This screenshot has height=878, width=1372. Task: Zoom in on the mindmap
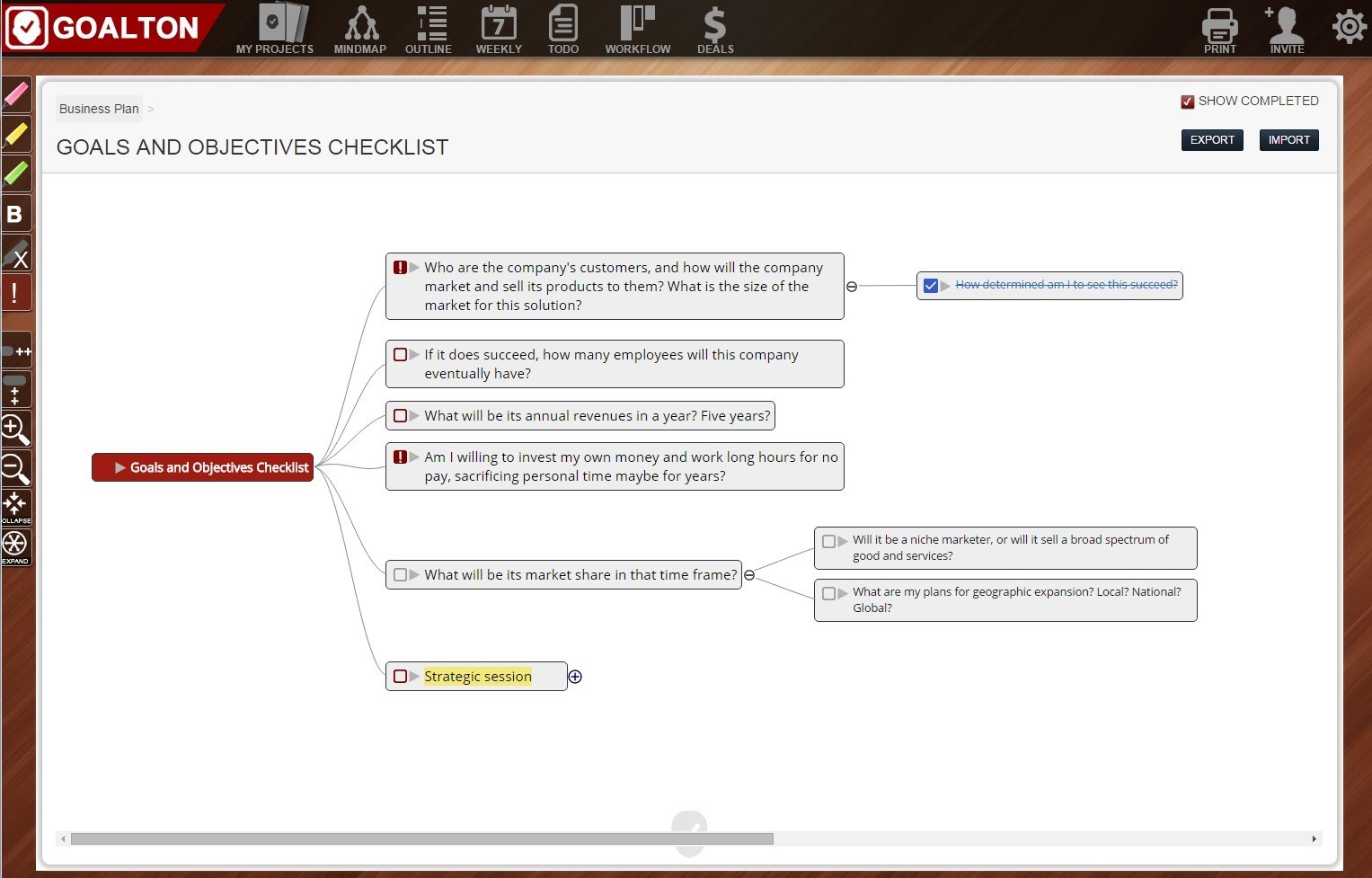[x=16, y=430]
